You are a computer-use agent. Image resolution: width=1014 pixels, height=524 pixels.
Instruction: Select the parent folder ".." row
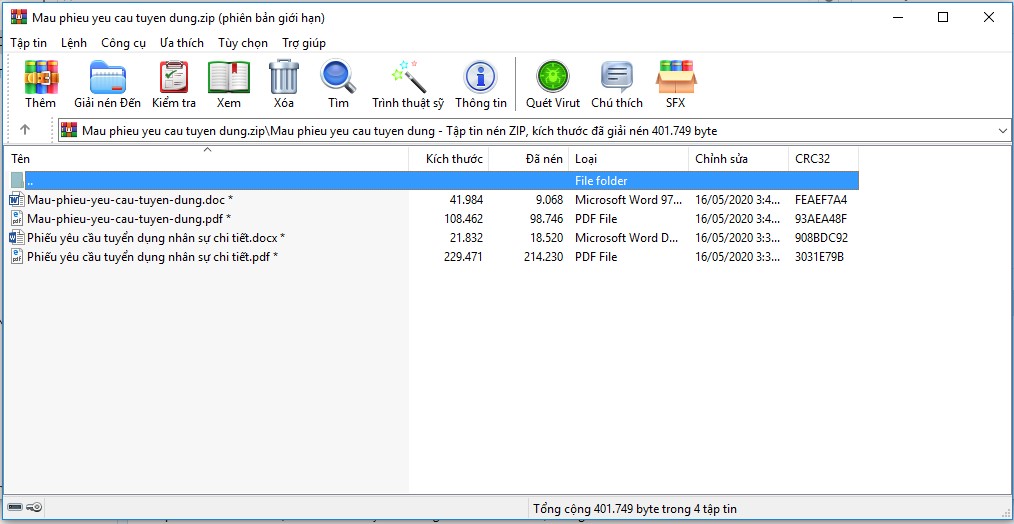[30, 181]
